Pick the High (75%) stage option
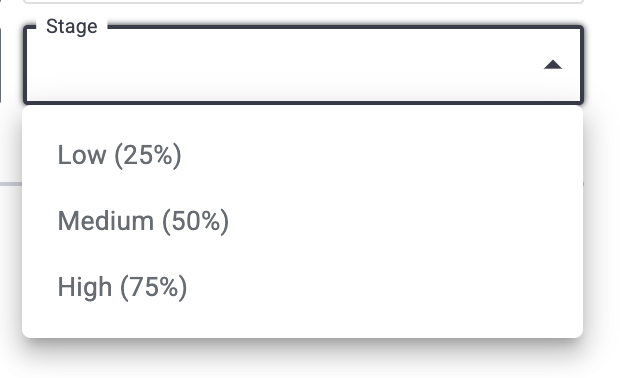 point(302,287)
